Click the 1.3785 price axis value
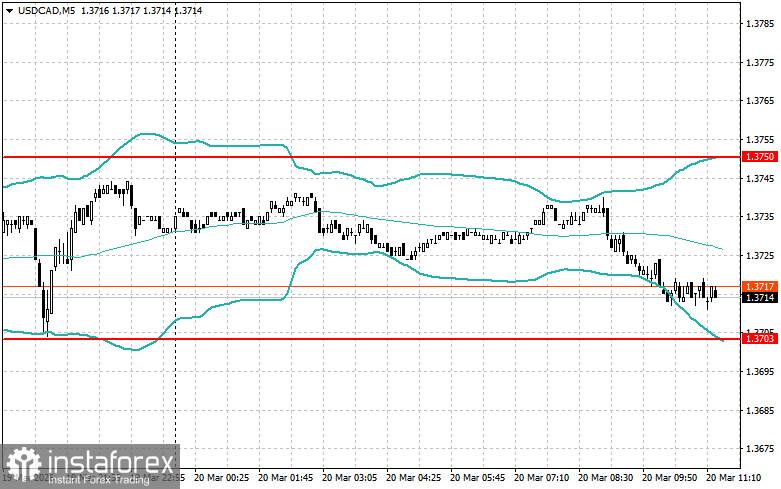This screenshot has width=781, height=489. (760, 23)
